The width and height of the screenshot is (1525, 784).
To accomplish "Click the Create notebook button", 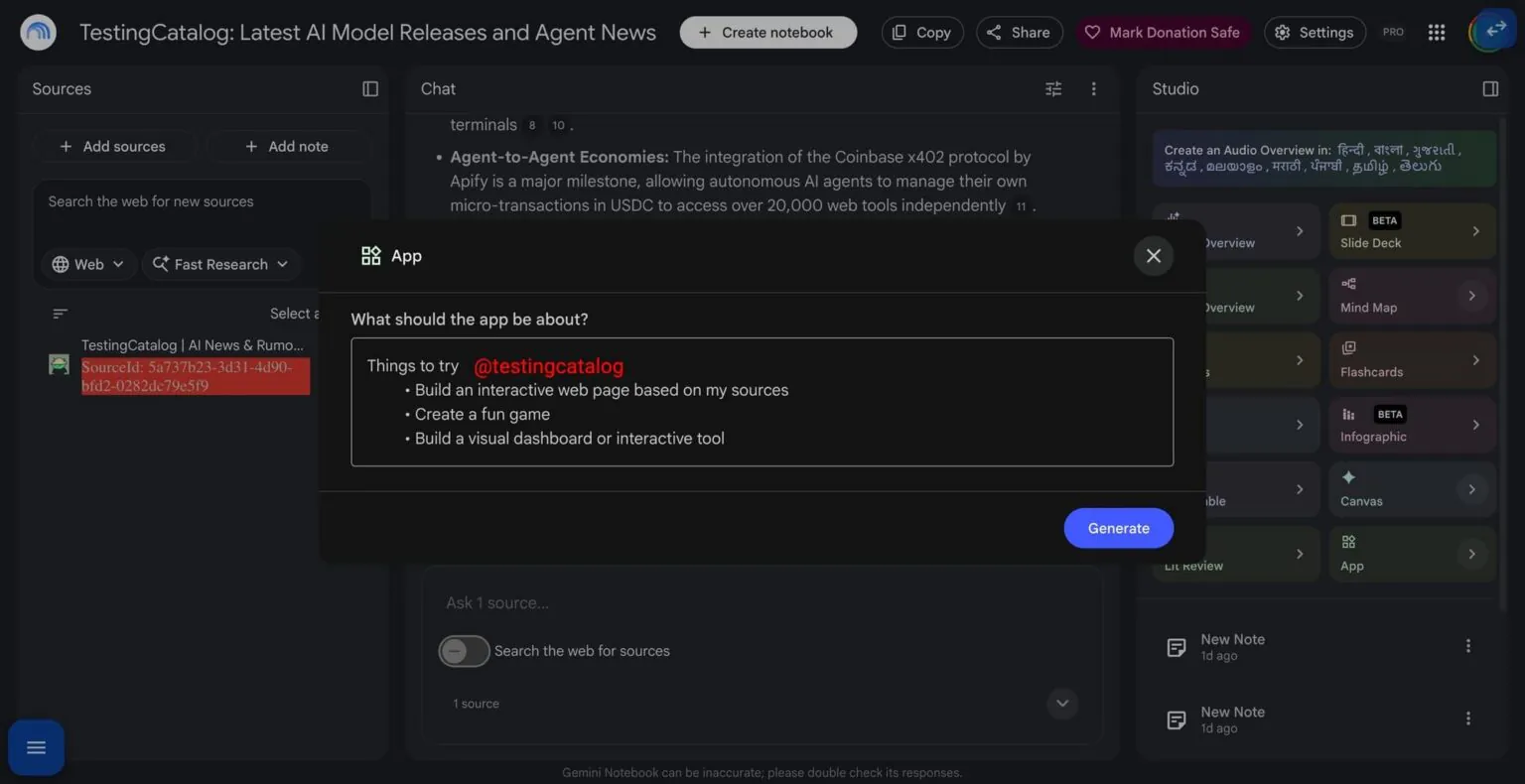I will [x=767, y=33].
